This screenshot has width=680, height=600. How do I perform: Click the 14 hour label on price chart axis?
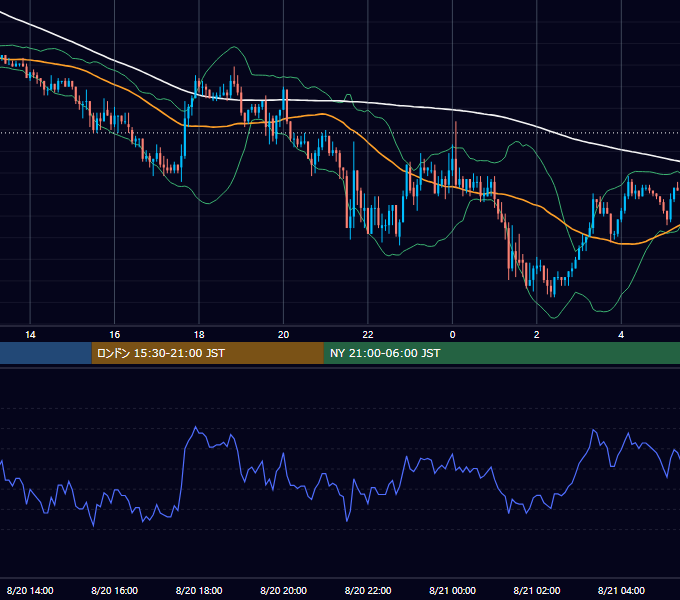30,335
